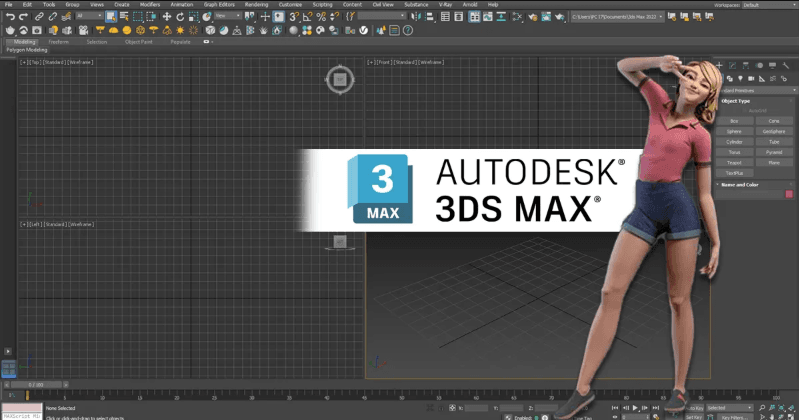Click the Teapot primitive button
The image size is (799, 420).
coord(734,163)
